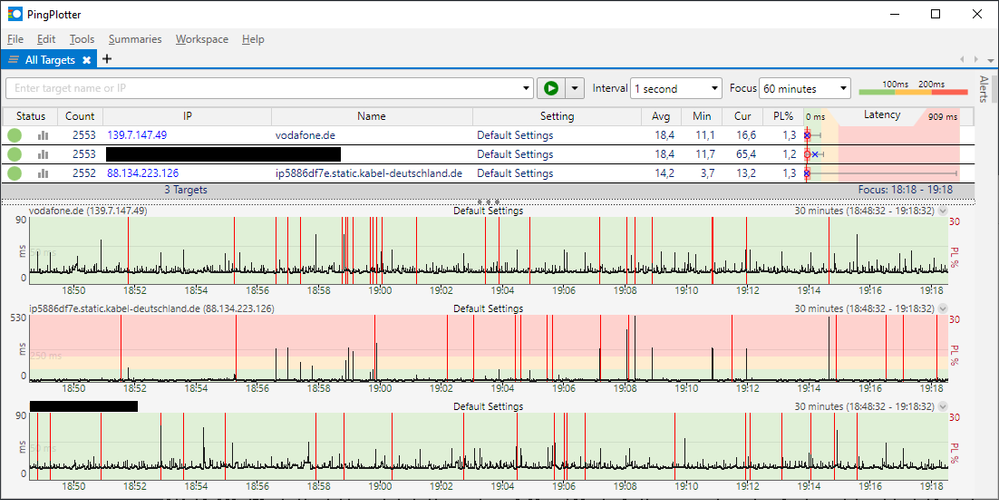Click the green status circle for vodafone.de
Image resolution: width=999 pixels, height=500 pixels.
click(15, 135)
